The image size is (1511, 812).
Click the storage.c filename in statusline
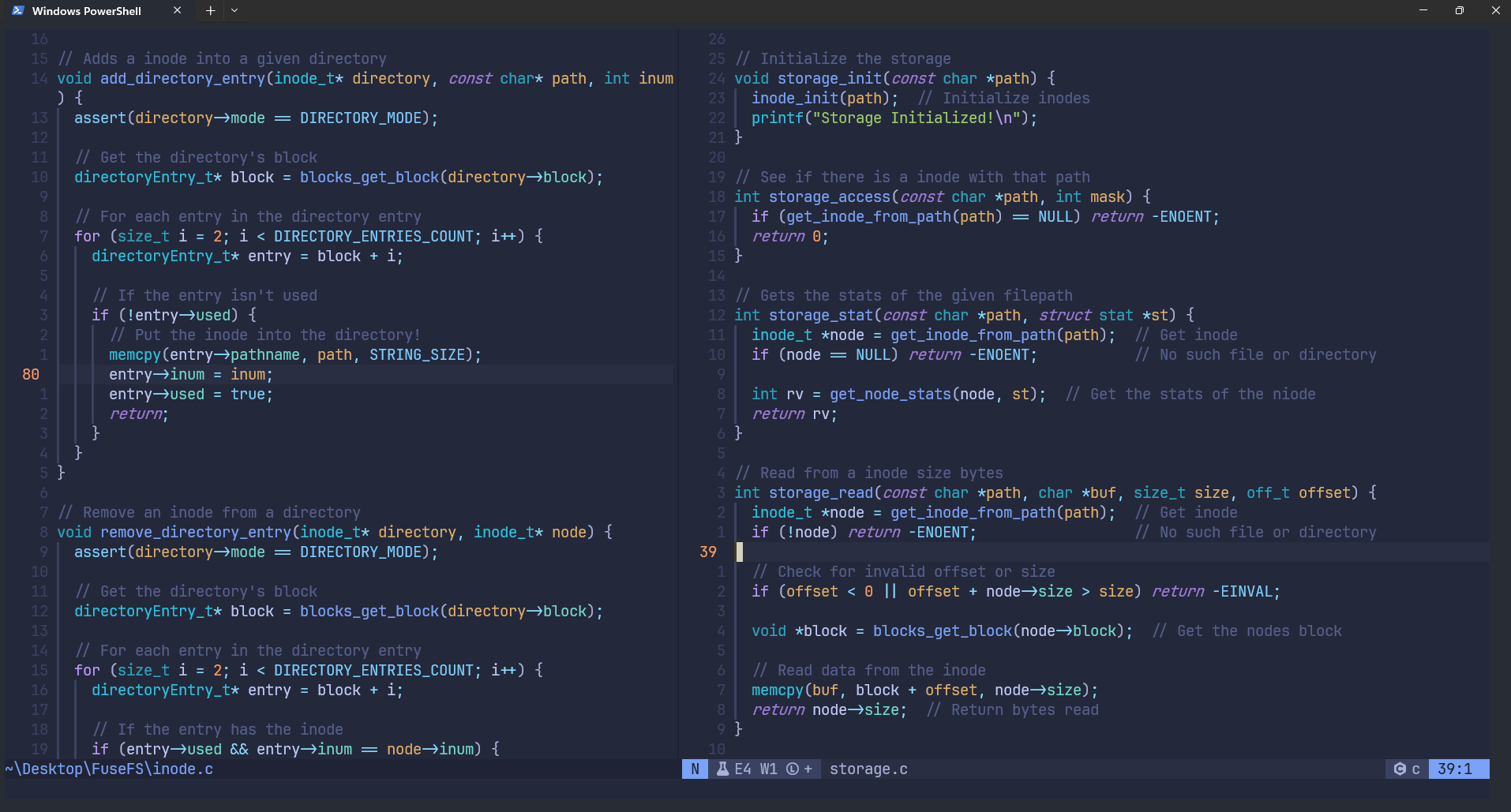pyautogui.click(x=868, y=769)
